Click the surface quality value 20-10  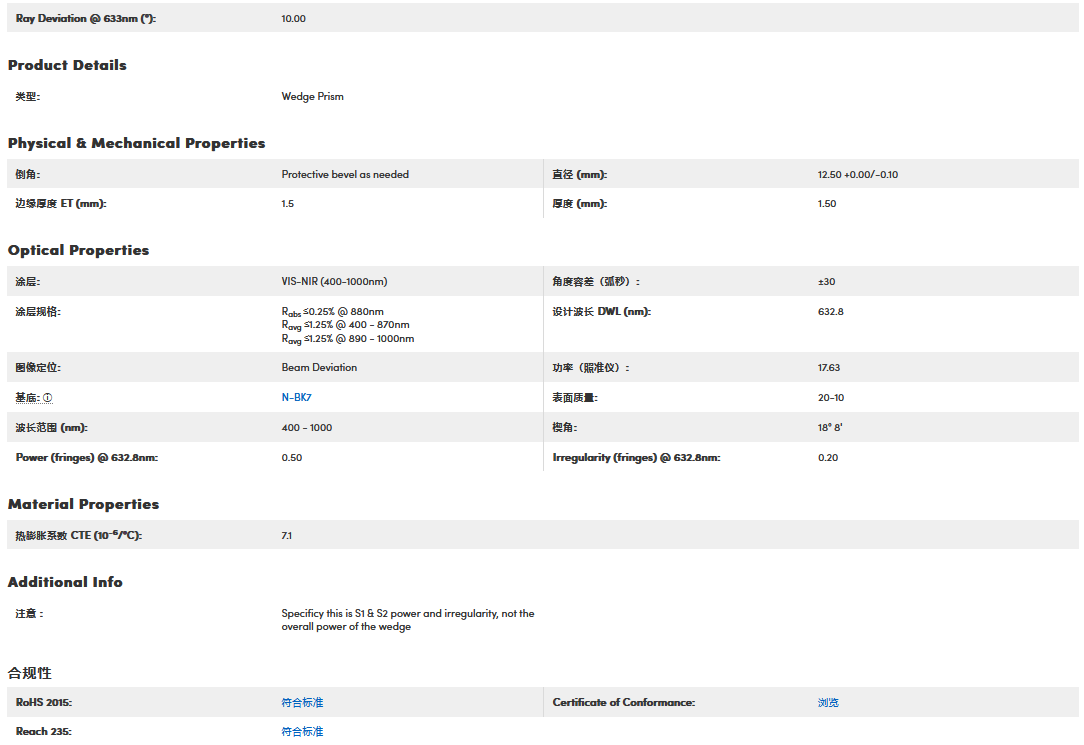click(830, 398)
